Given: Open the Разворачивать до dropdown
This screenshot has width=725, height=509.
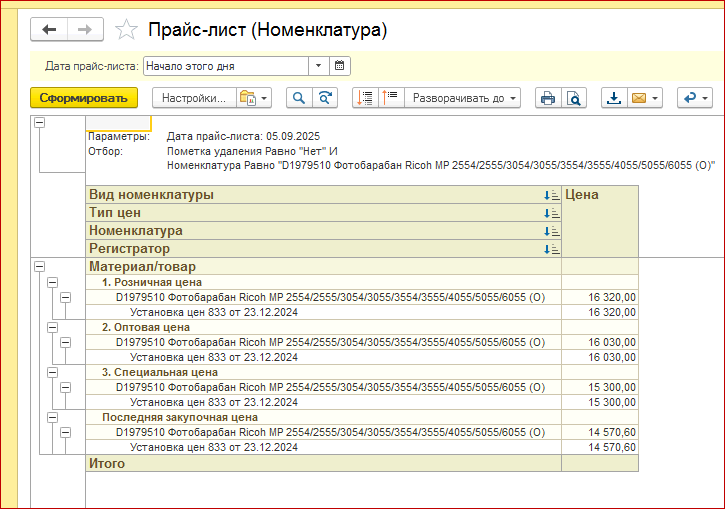Looking at the screenshot, I should [463, 98].
